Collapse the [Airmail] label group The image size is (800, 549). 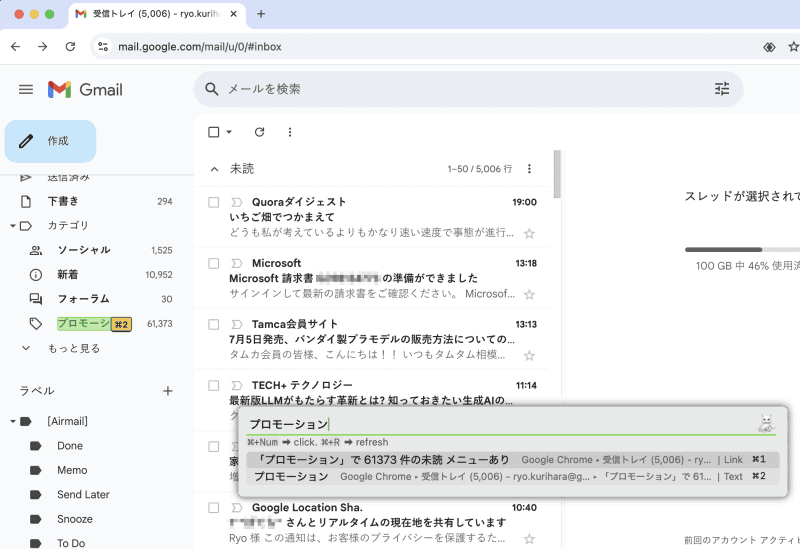click(x=13, y=421)
